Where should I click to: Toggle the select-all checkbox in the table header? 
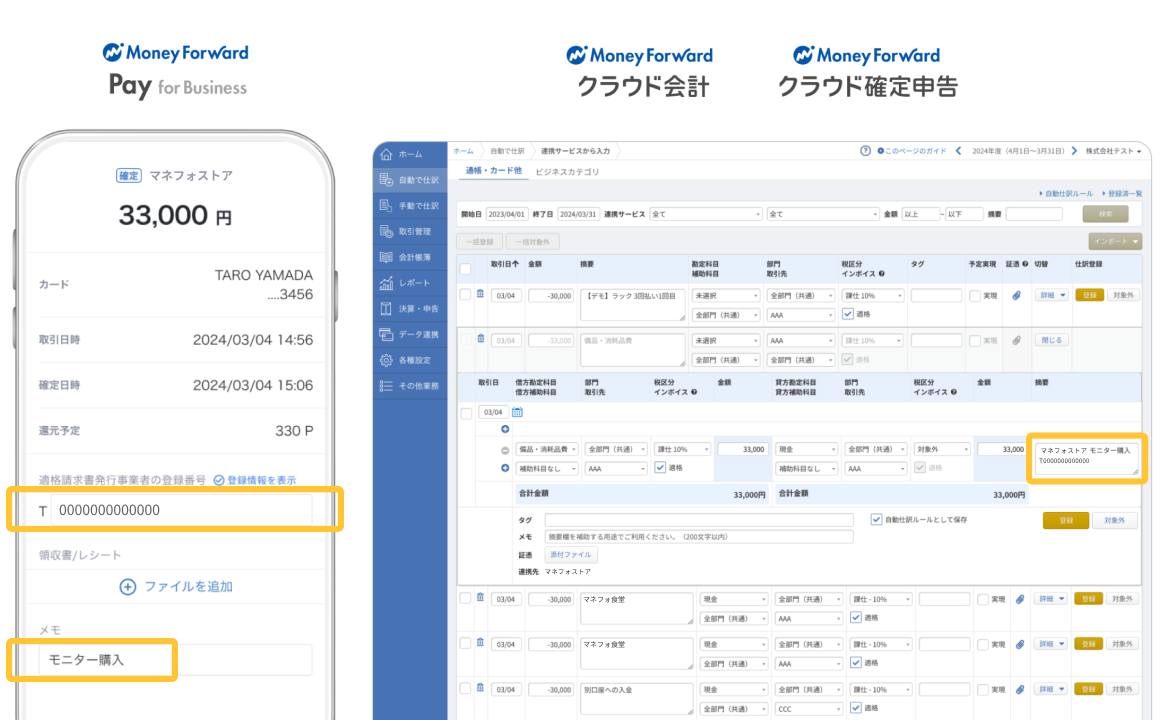tap(465, 269)
